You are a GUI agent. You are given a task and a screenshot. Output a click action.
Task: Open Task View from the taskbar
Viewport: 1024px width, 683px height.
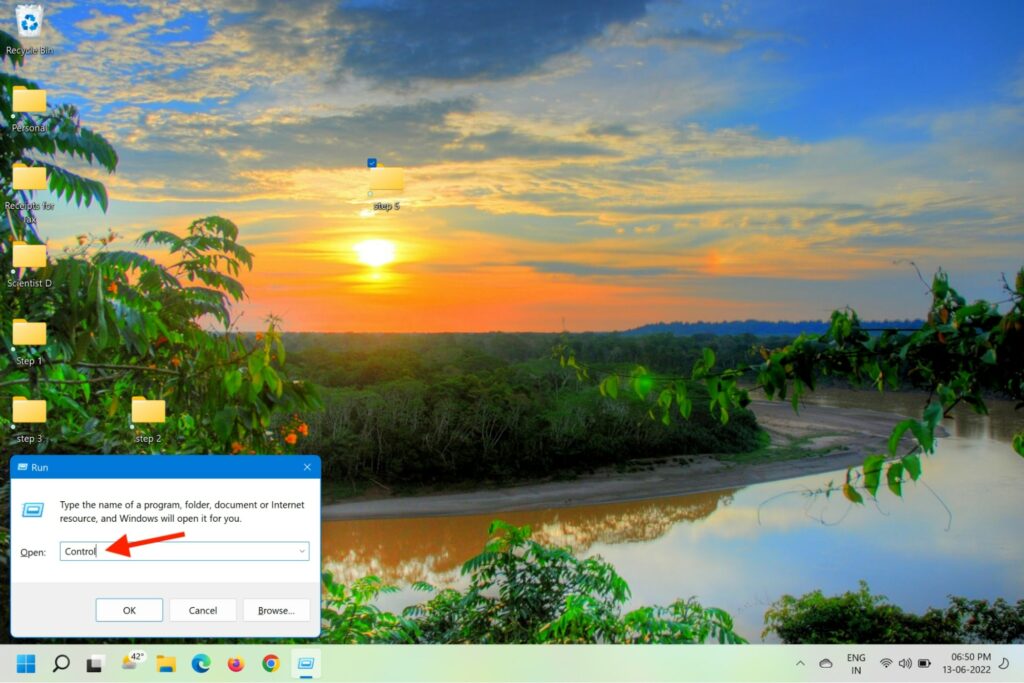click(95, 663)
